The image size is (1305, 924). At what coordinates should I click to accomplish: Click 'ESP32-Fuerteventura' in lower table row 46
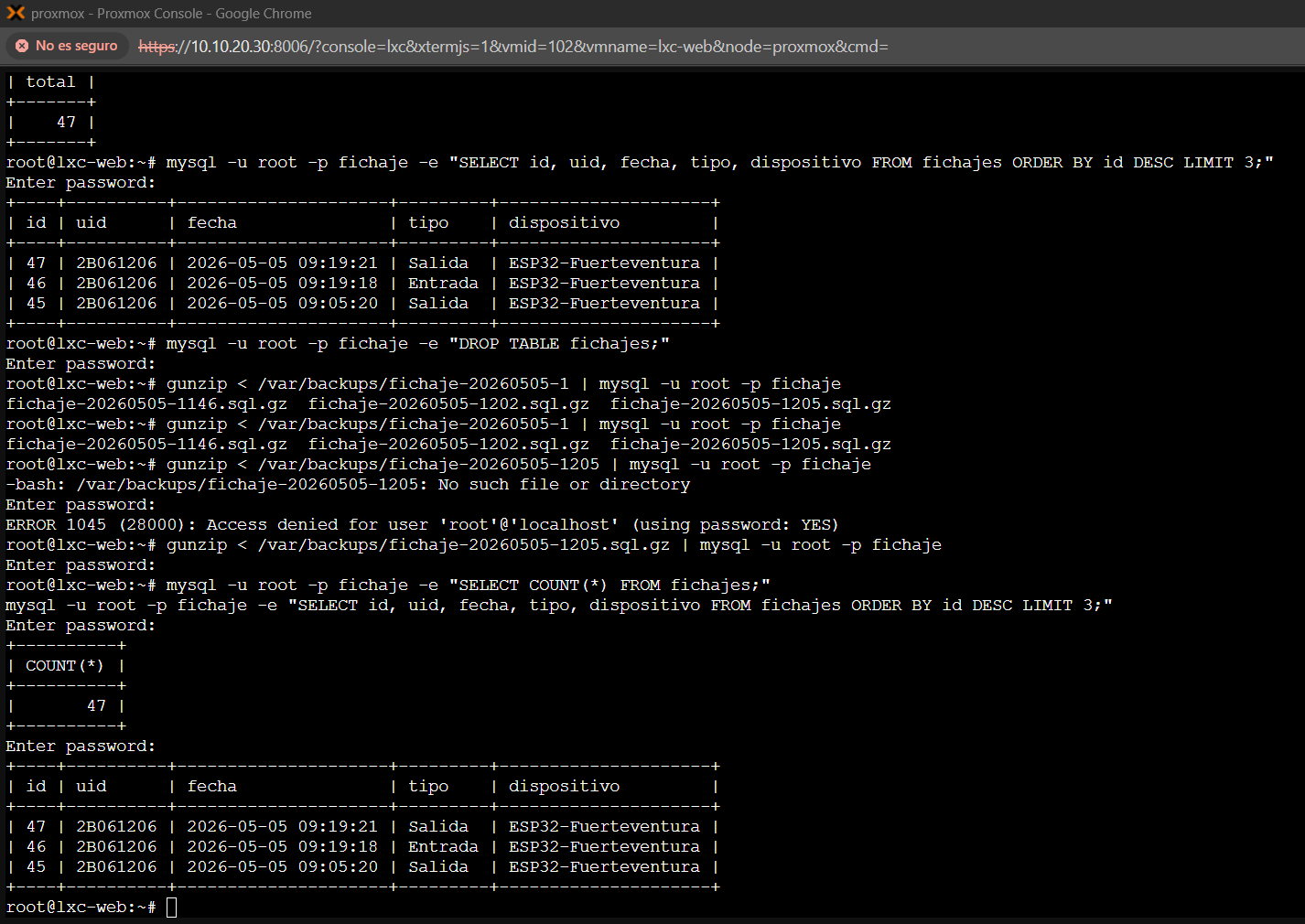[604, 846]
